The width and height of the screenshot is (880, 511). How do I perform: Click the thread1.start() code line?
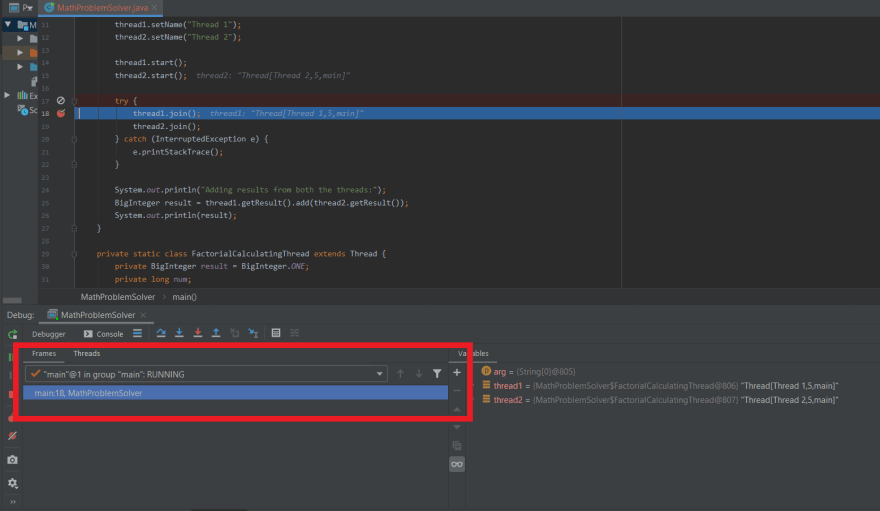(x=151, y=63)
